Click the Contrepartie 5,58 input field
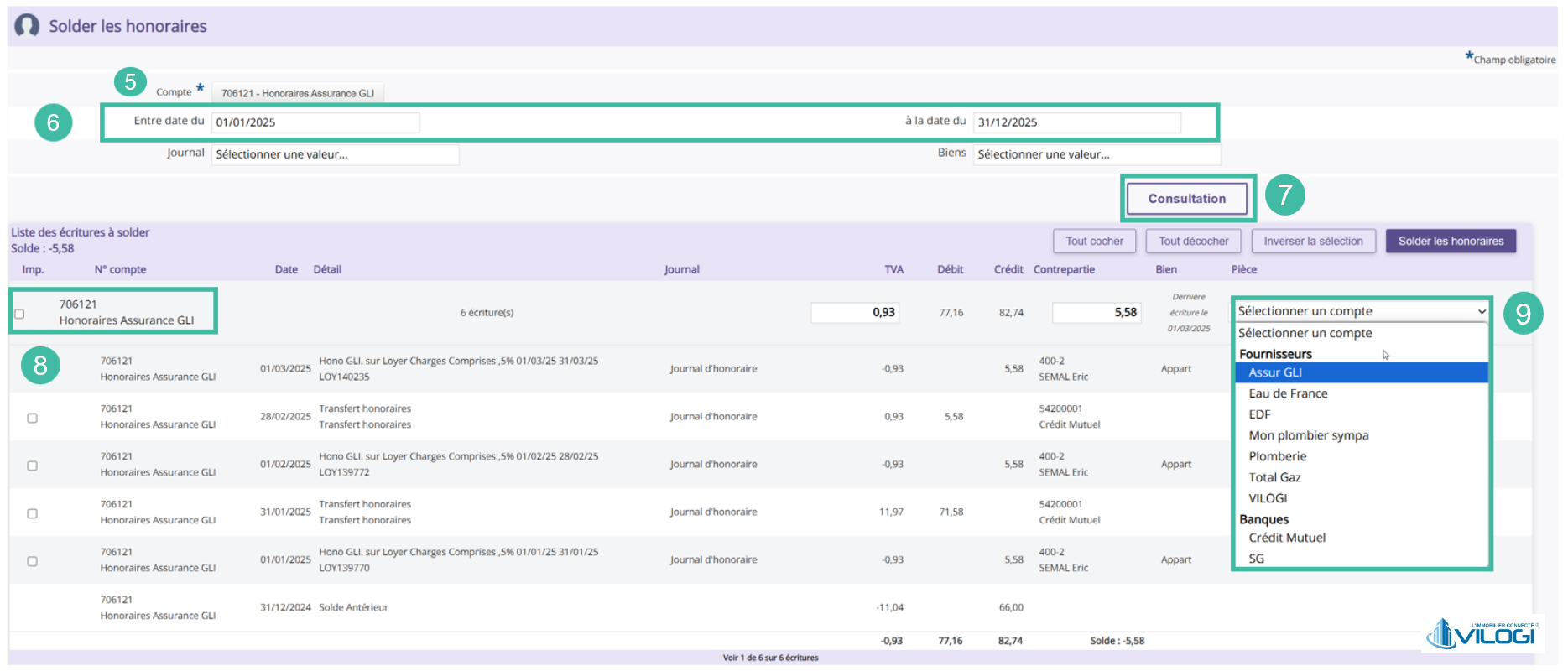Image resolution: width=1568 pixels, height=671 pixels. pyautogui.click(x=1097, y=313)
